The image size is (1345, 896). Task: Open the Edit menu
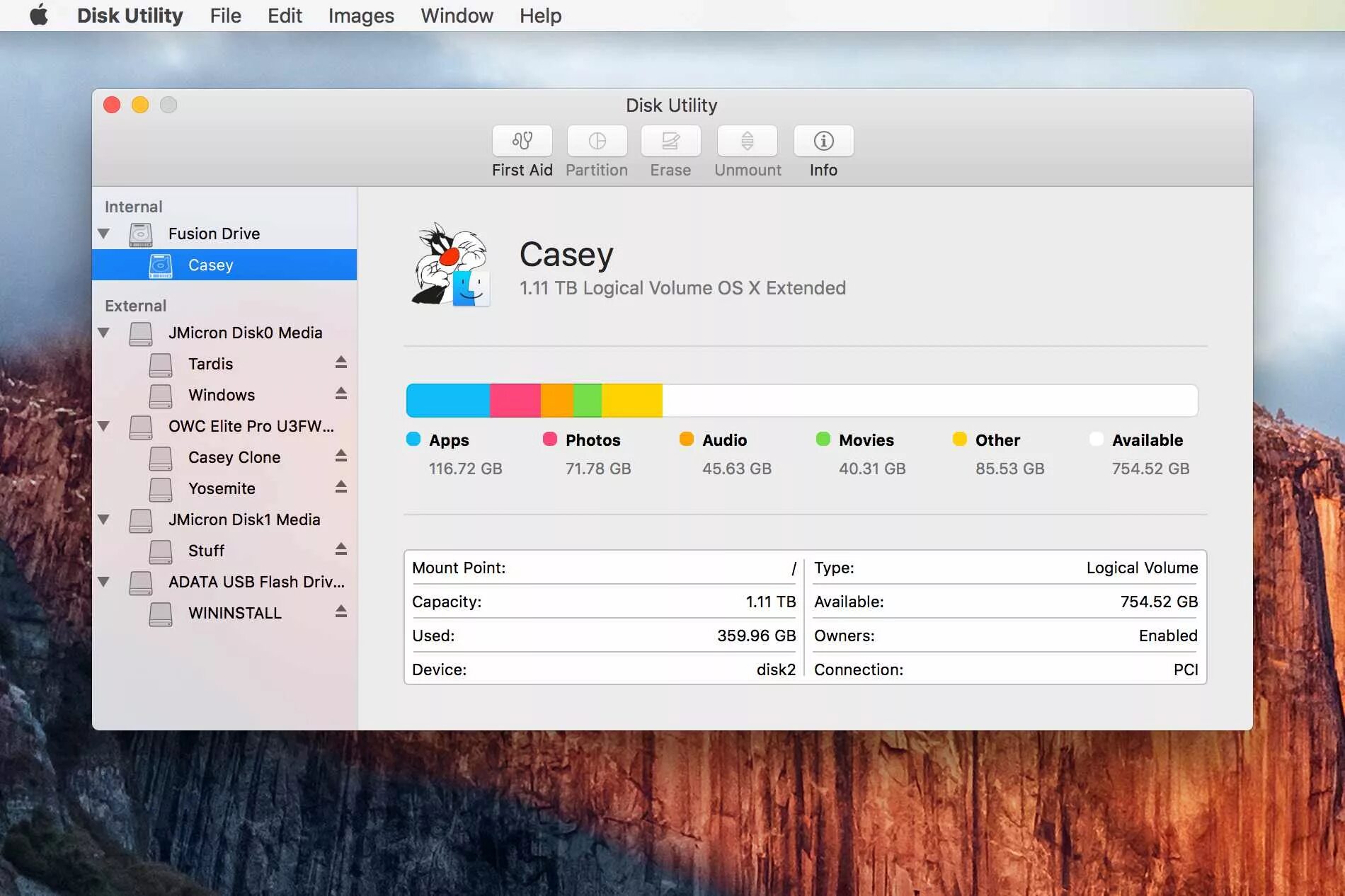(285, 16)
